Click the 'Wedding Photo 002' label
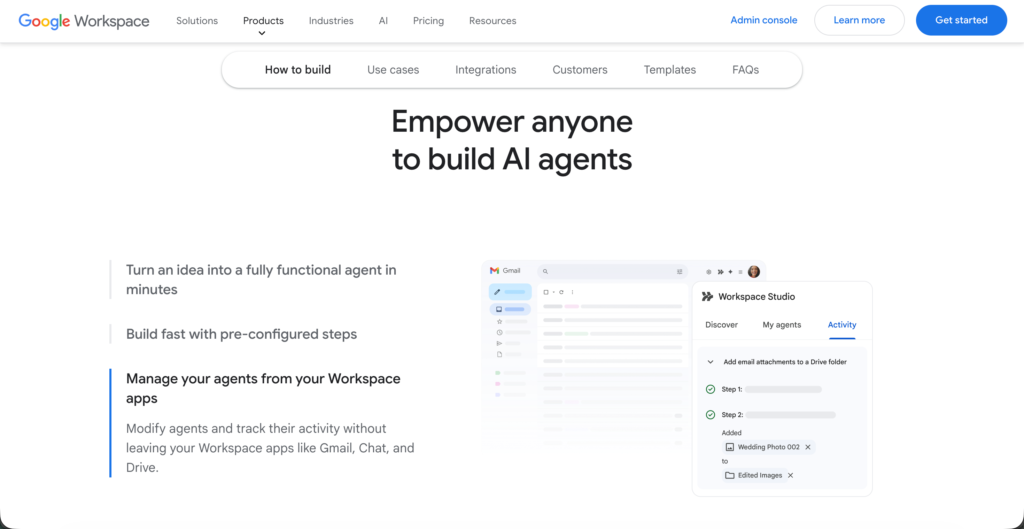The width and height of the screenshot is (1024, 529). 769,447
